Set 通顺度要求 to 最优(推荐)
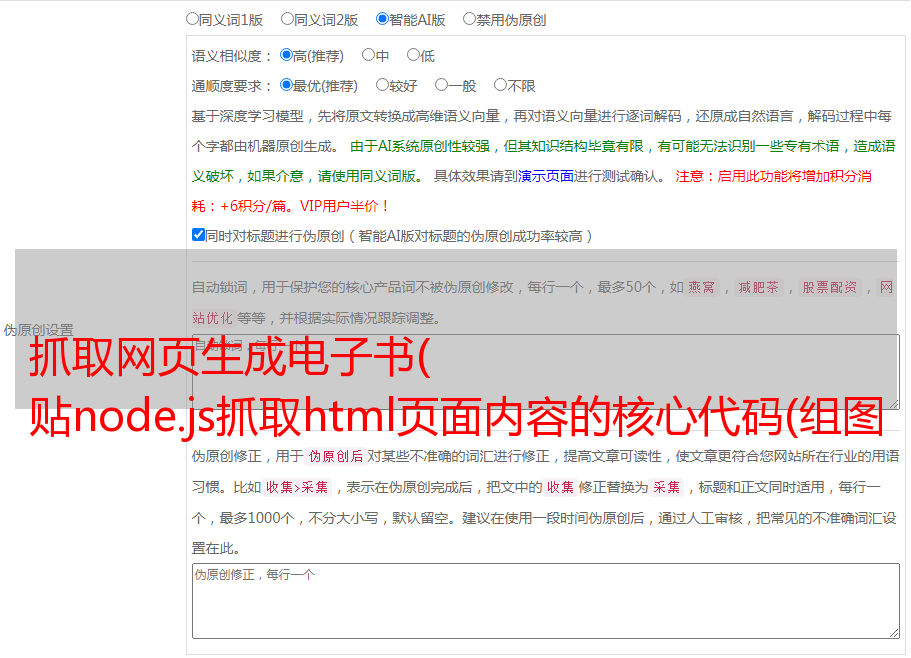The width and height of the screenshot is (911, 658). pyautogui.click(x=286, y=85)
